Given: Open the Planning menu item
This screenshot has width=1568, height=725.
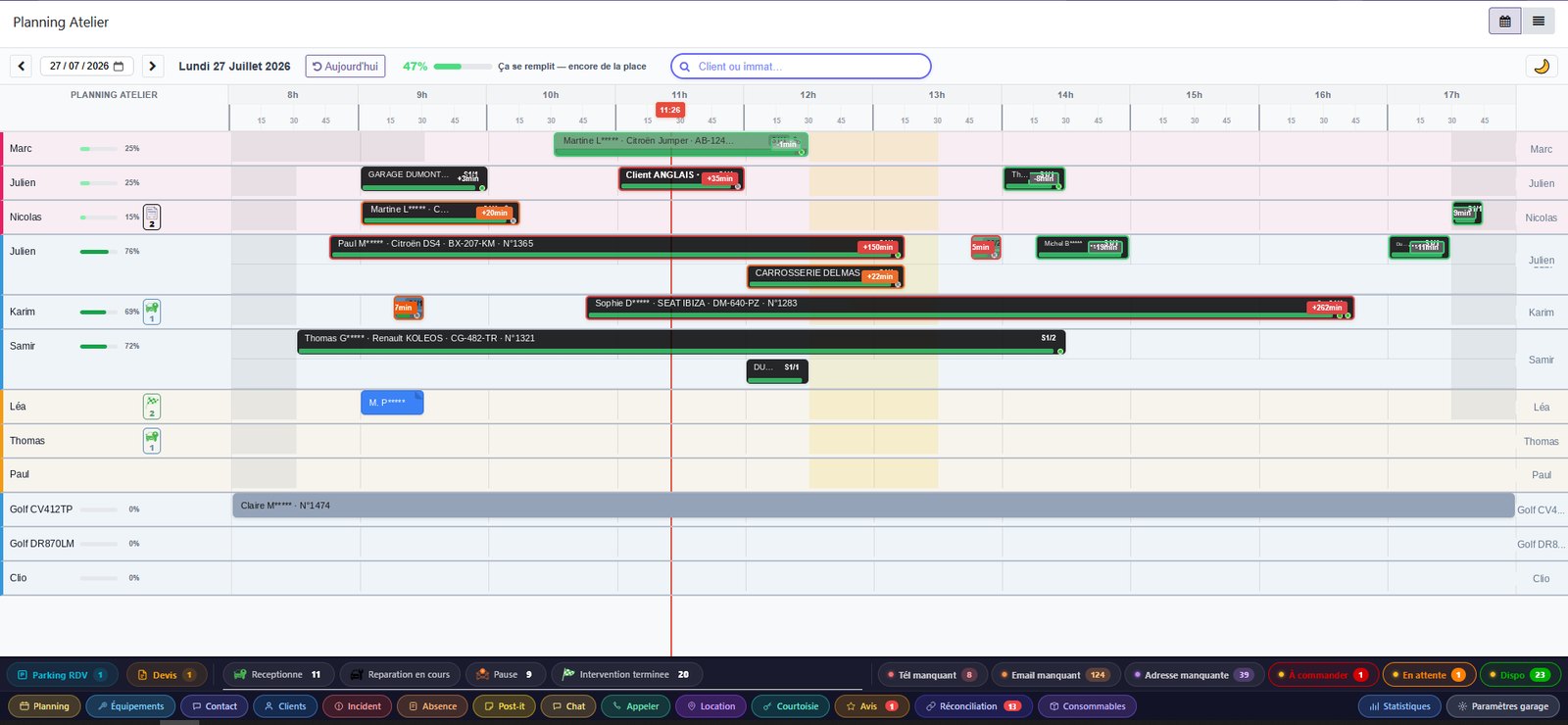Looking at the screenshot, I should pos(44,706).
